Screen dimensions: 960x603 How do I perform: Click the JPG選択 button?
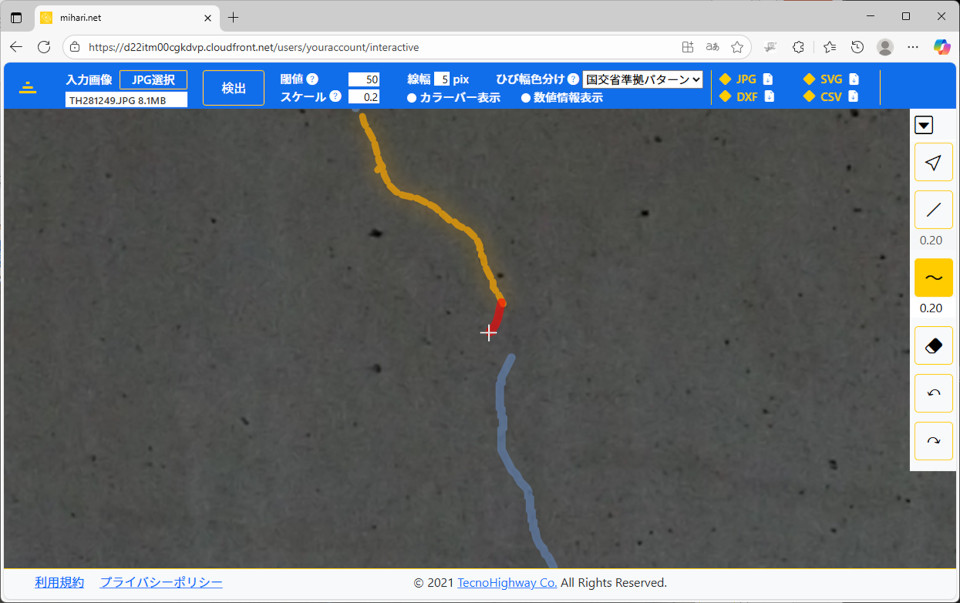pyautogui.click(x=153, y=80)
